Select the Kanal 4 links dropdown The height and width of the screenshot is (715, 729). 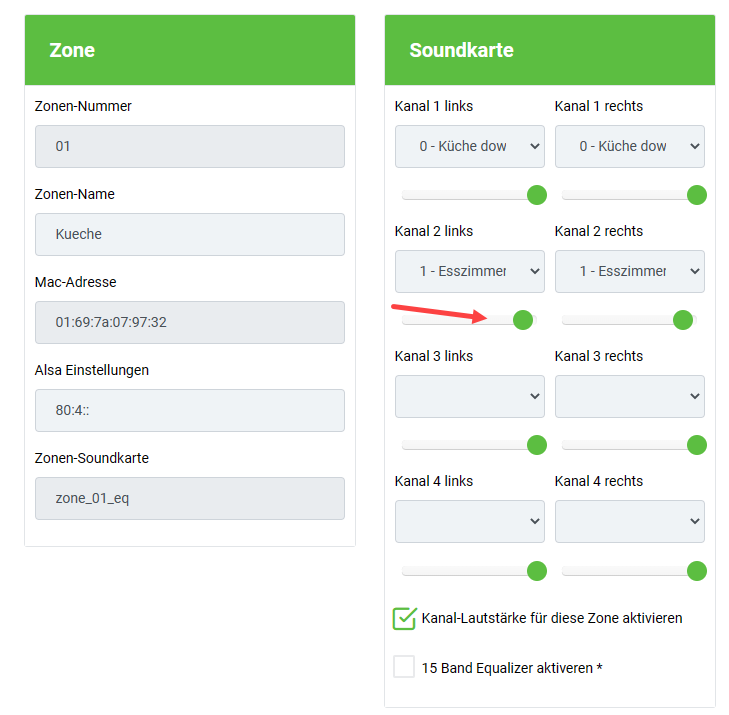(470, 521)
